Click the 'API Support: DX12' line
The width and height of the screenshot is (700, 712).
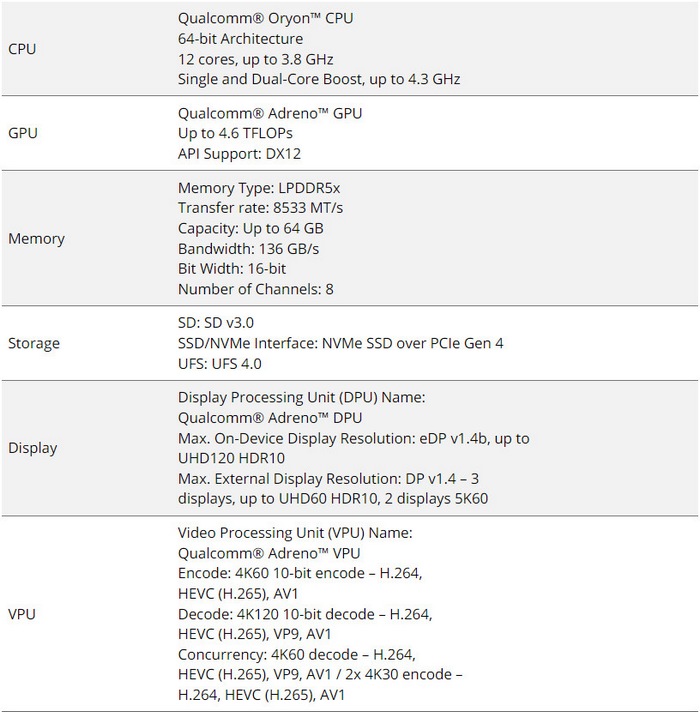[239, 154]
